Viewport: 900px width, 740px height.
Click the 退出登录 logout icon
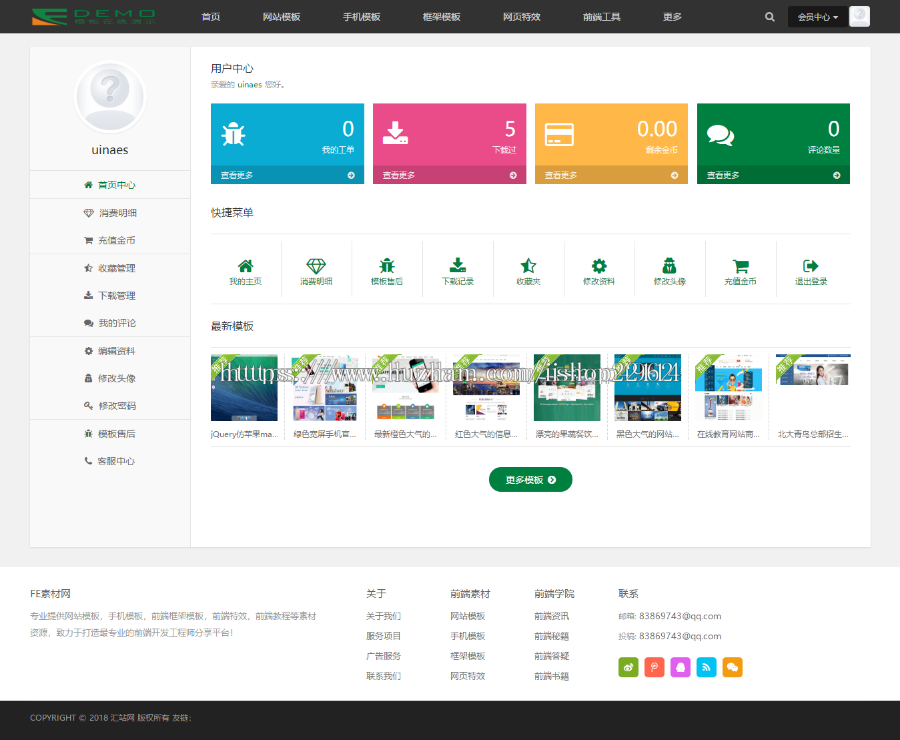pos(811,266)
